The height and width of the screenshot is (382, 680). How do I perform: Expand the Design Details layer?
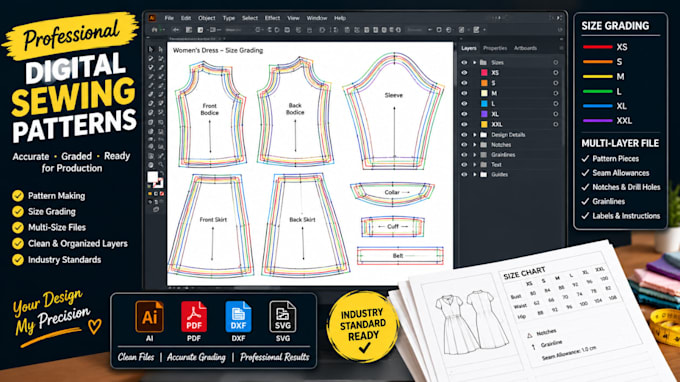pos(474,135)
